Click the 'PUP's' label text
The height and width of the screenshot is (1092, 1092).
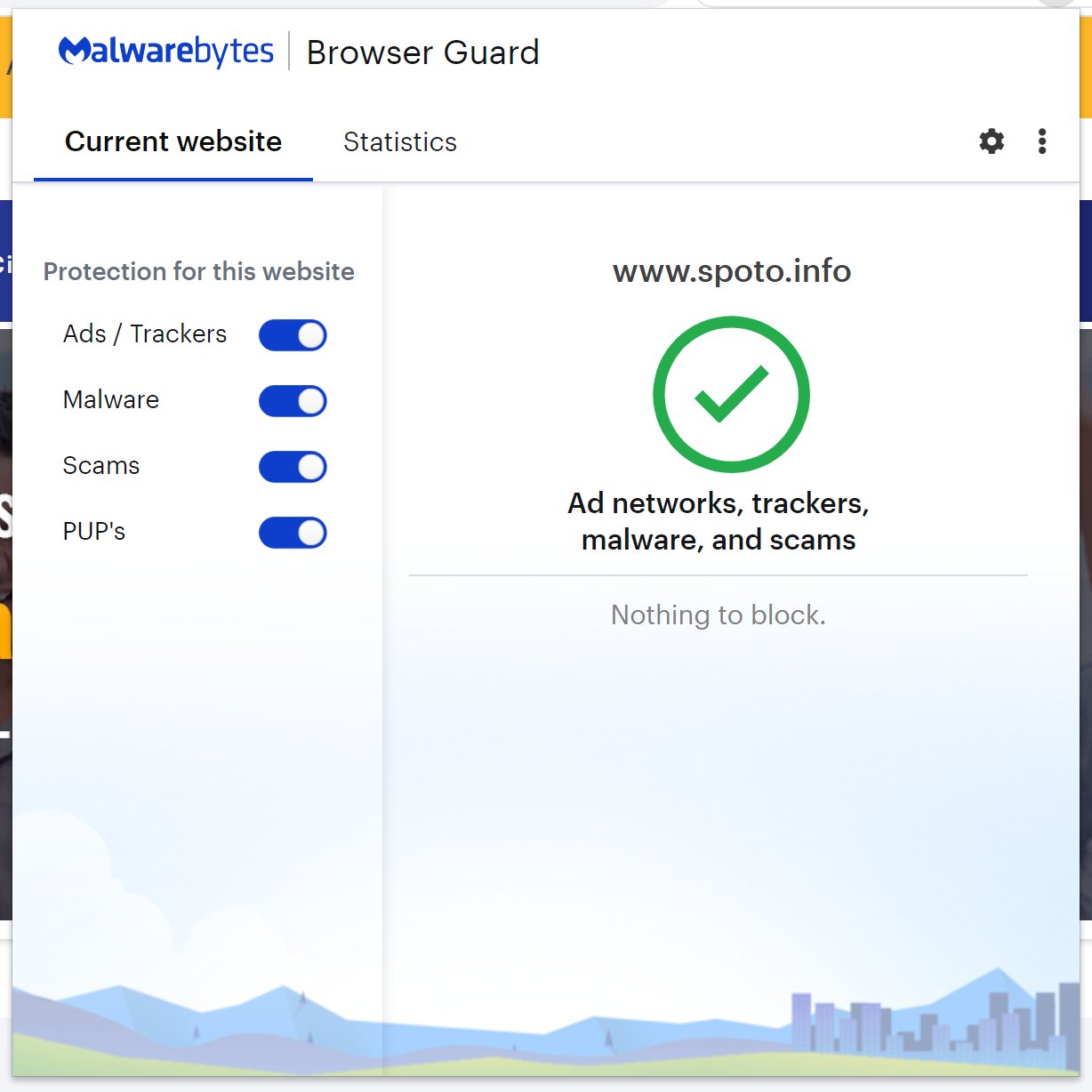94,532
